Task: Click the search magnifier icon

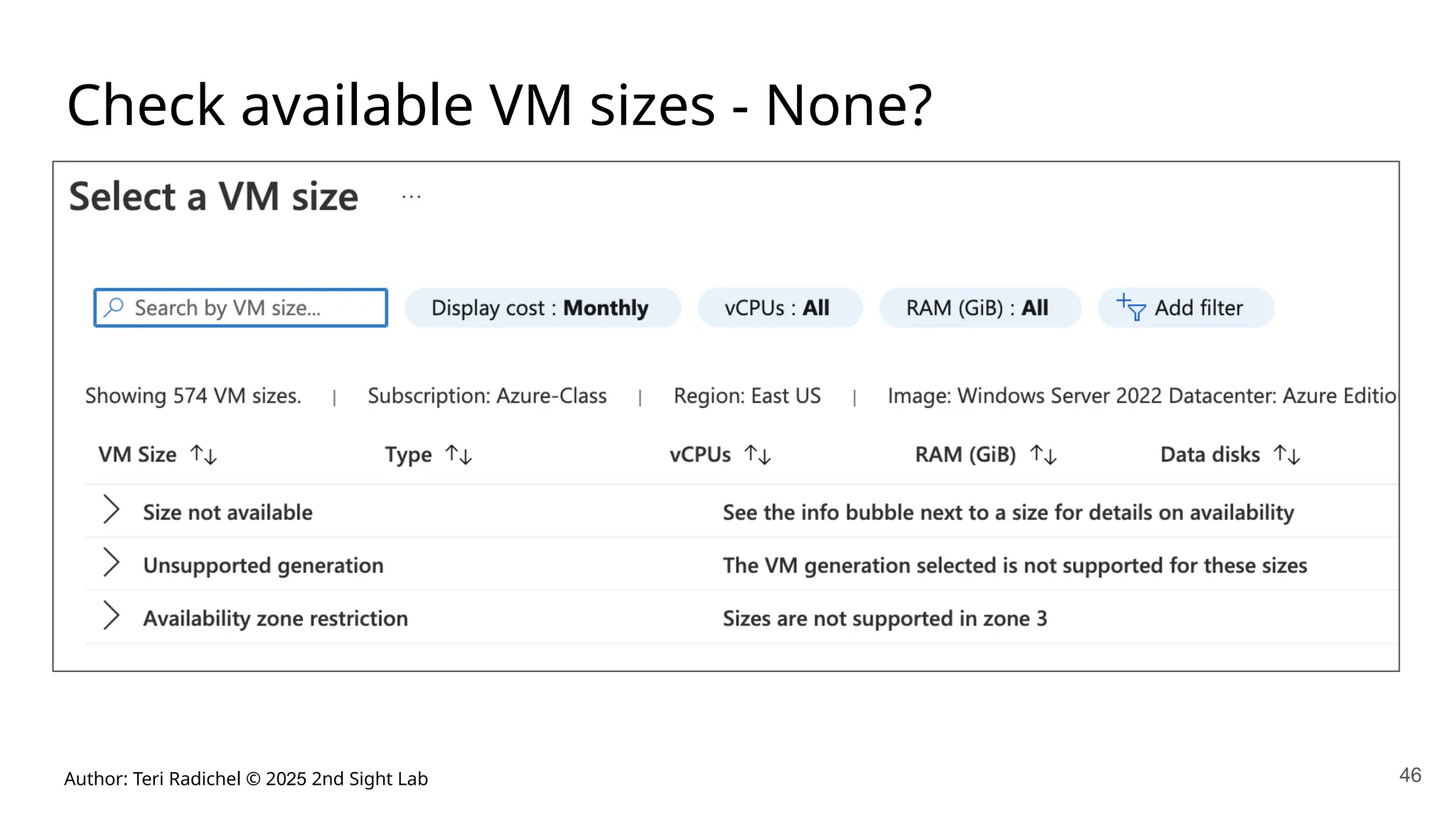Action: pos(114,308)
